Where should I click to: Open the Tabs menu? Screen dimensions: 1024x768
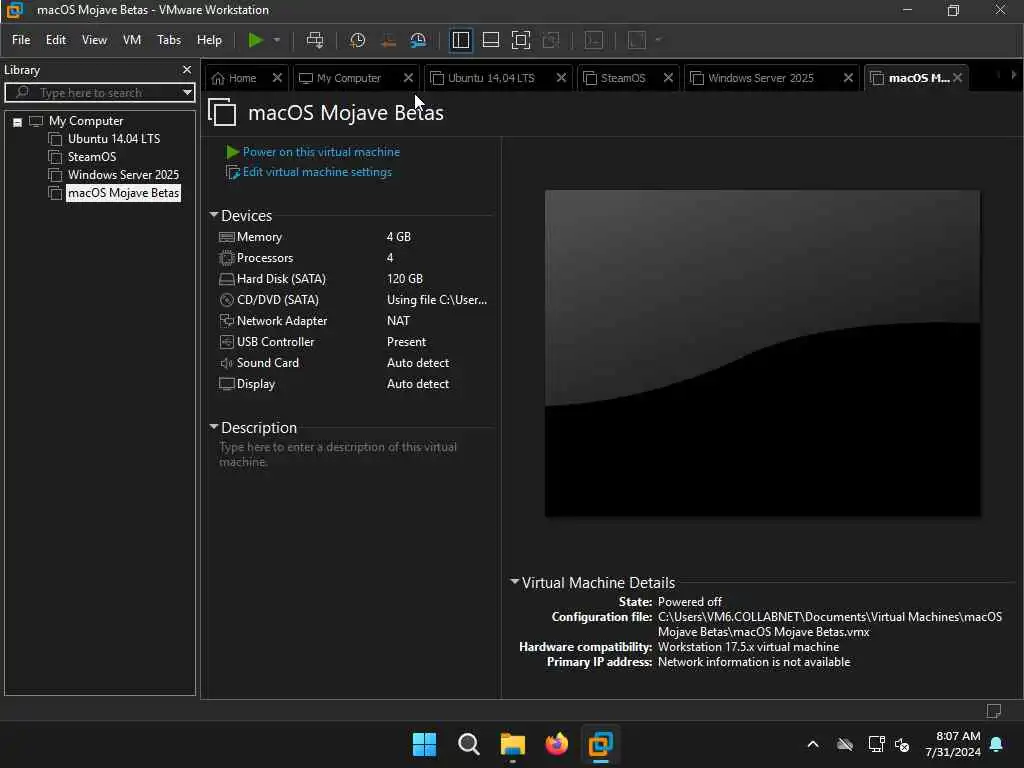168,40
